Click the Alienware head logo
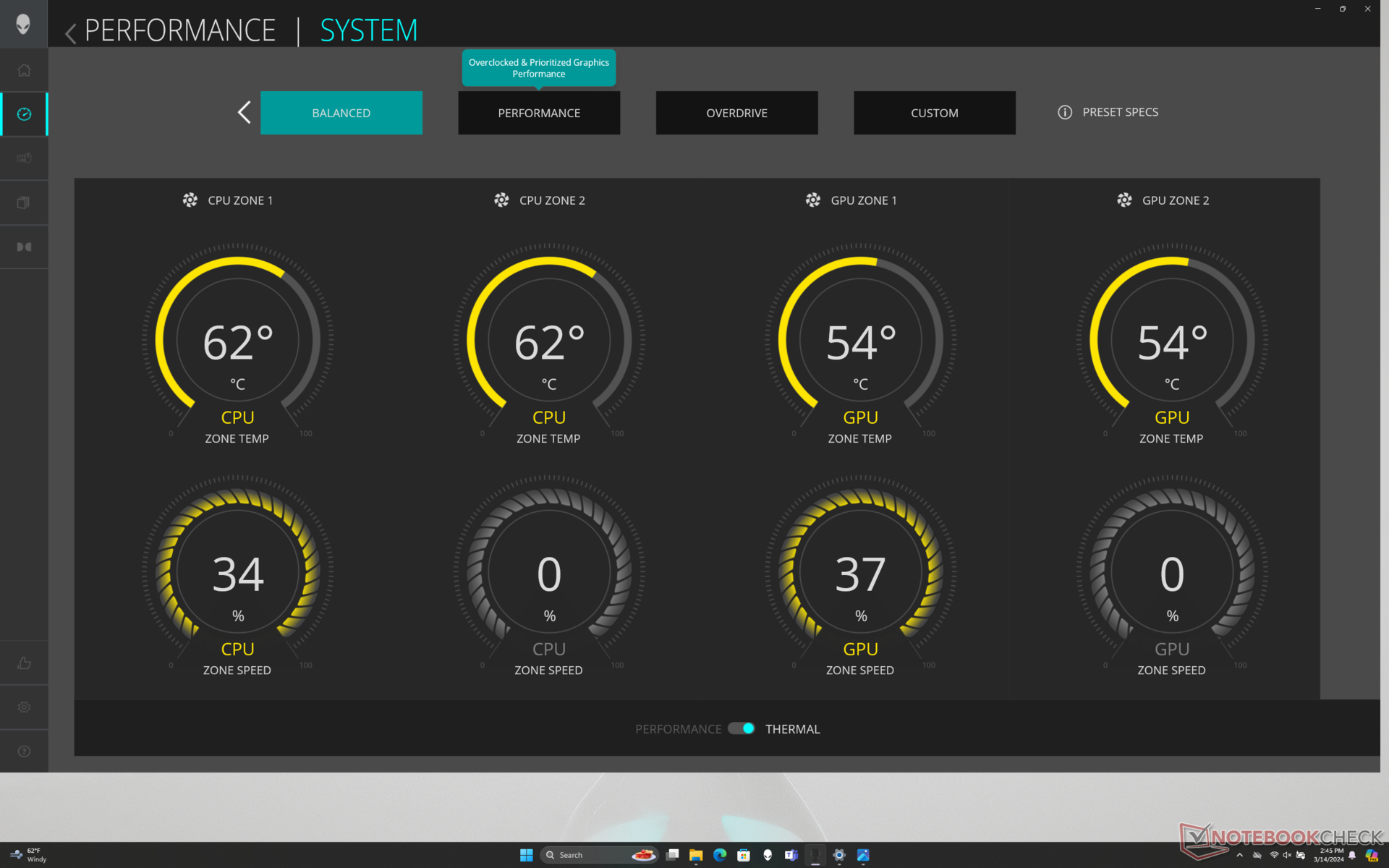Viewport: 1389px width, 868px height. pyautogui.click(x=23, y=24)
